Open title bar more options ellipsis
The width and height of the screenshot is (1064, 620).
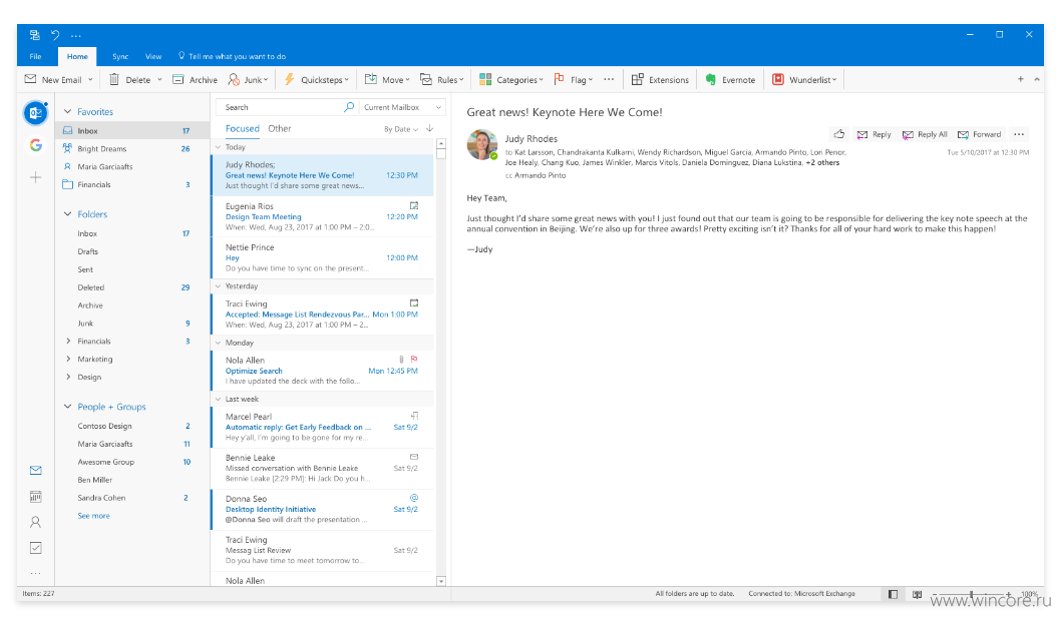tap(76, 35)
